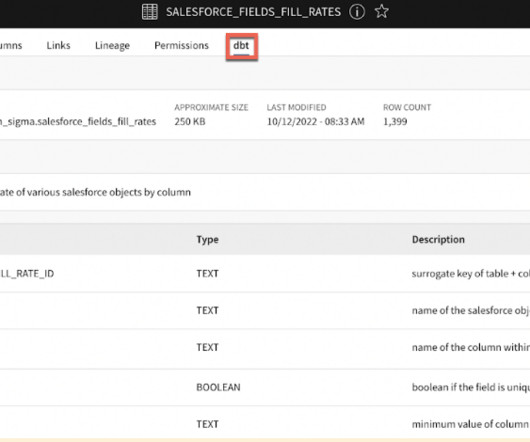
Task: Click the APPROXIMATE SIZE label
Action: point(211,107)
